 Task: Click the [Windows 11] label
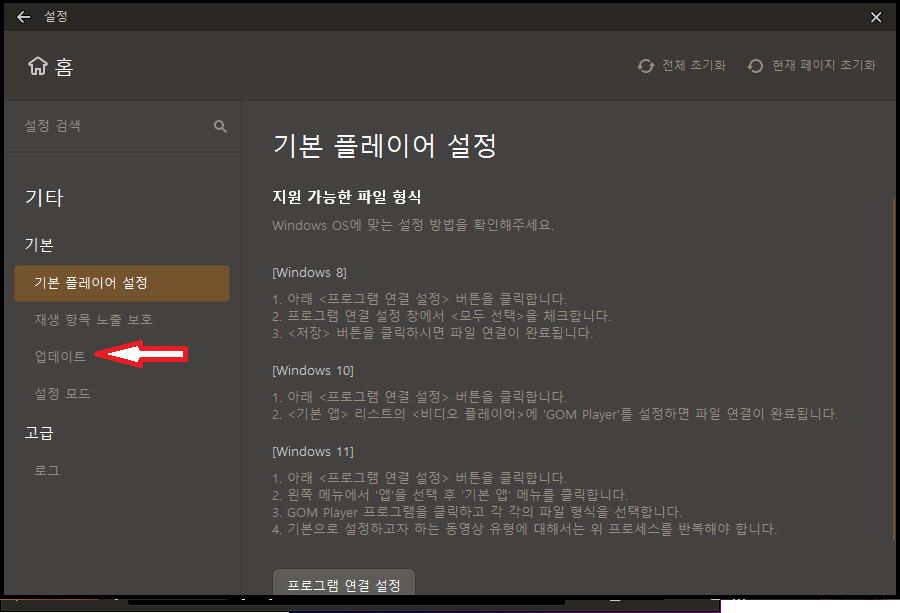pyautogui.click(x=313, y=452)
